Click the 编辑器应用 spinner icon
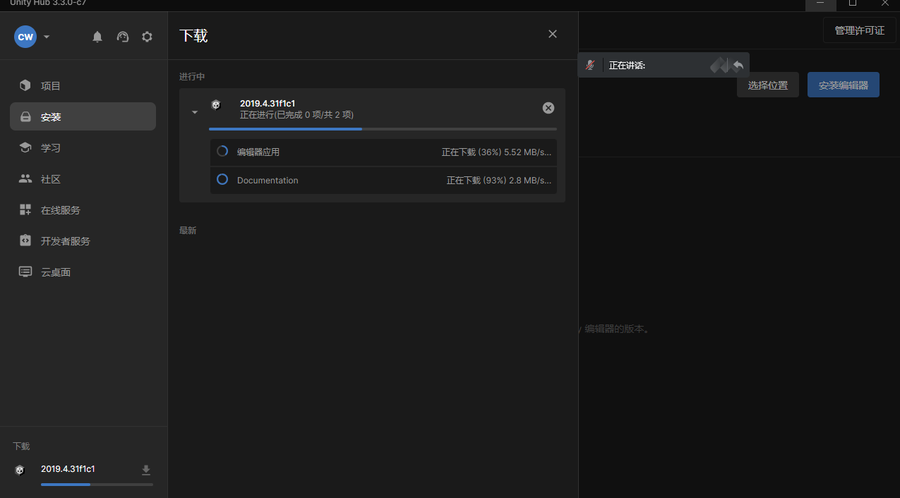 click(x=222, y=151)
